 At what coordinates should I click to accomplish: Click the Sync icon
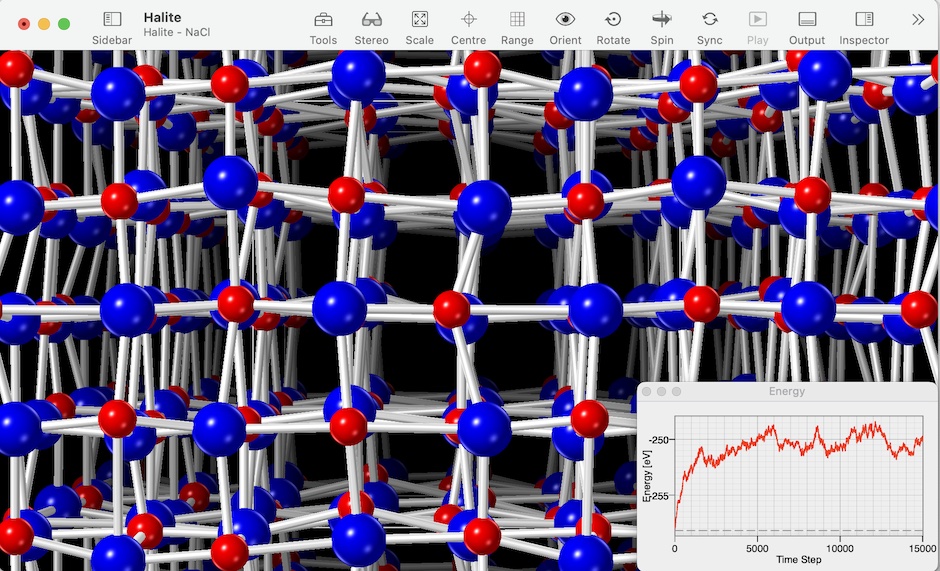pos(709,20)
